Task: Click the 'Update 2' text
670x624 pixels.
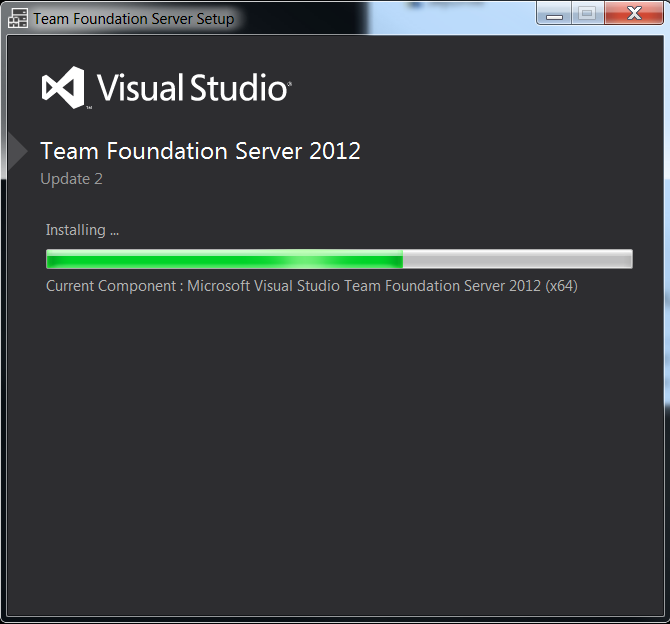Action: pyautogui.click(x=71, y=179)
